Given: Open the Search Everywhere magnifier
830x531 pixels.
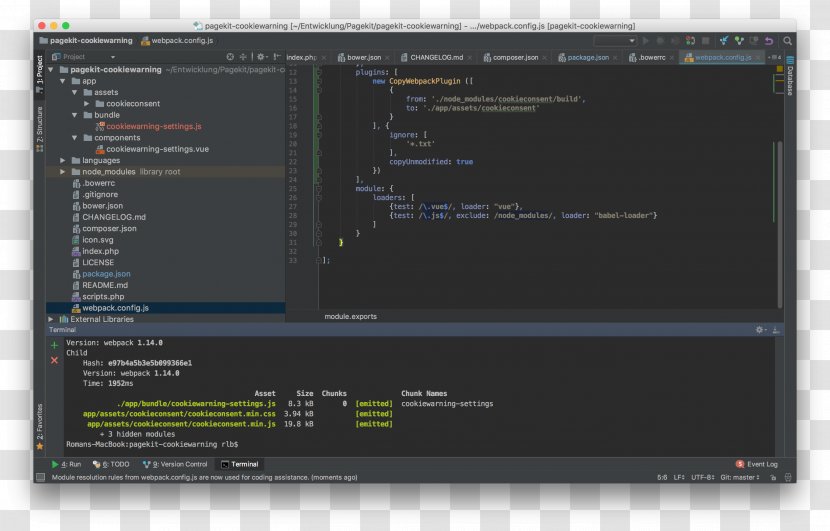Looking at the screenshot, I should pyautogui.click(x=787, y=41).
